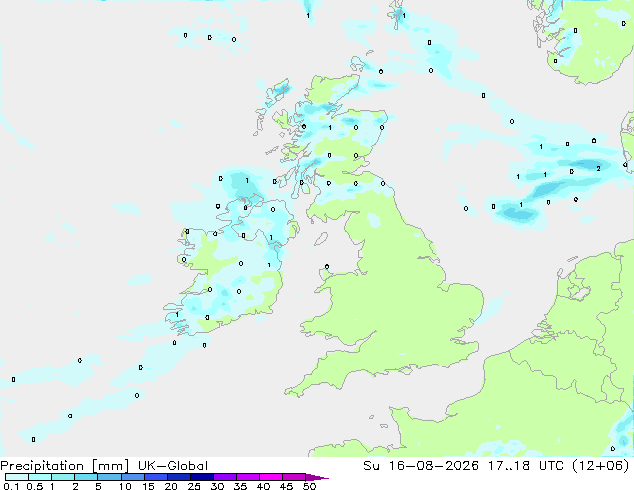
Task: Click the date "16-08-2026" text
Action: (x=433, y=466)
